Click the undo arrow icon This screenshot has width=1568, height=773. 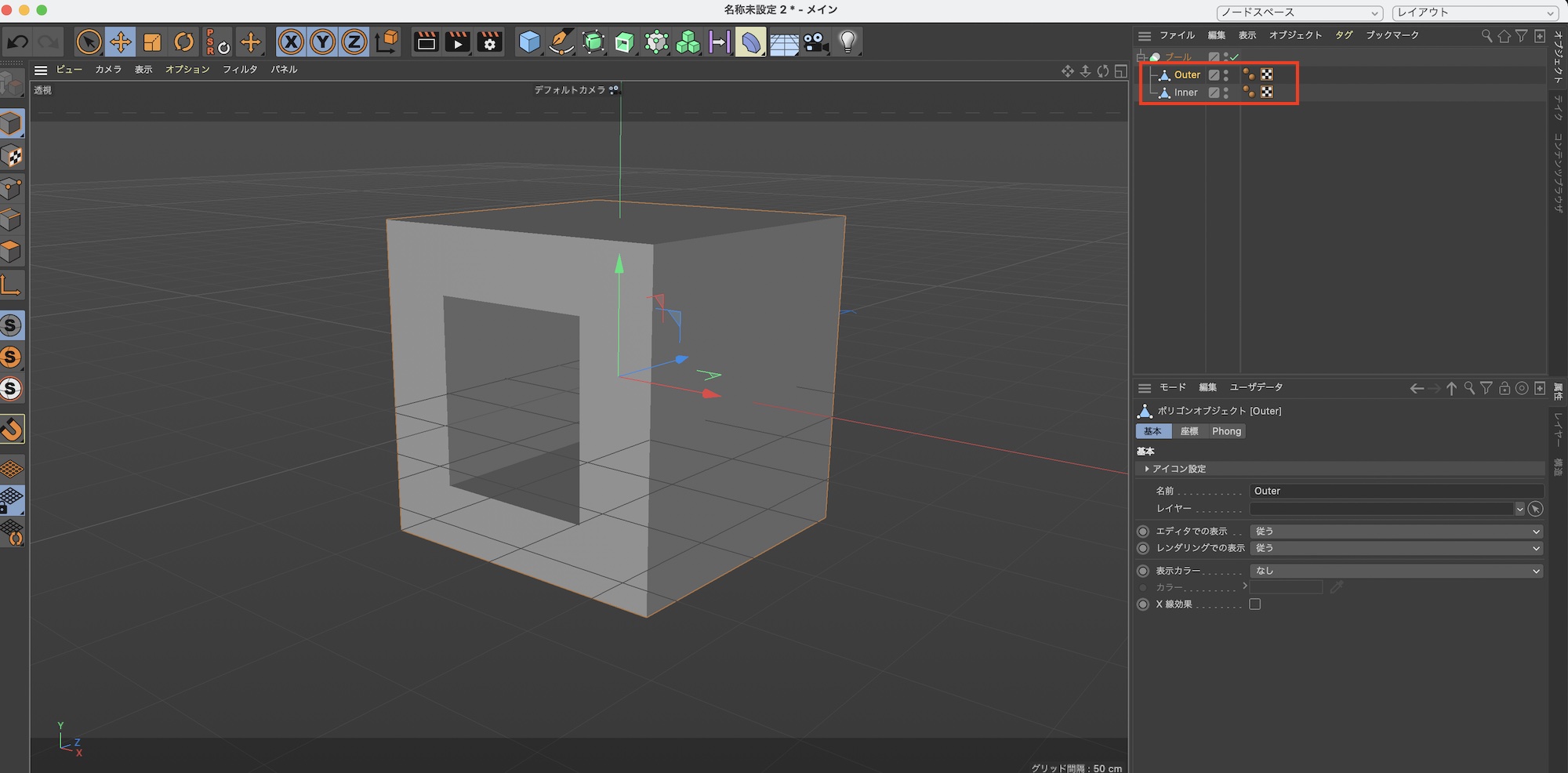pos(18,42)
